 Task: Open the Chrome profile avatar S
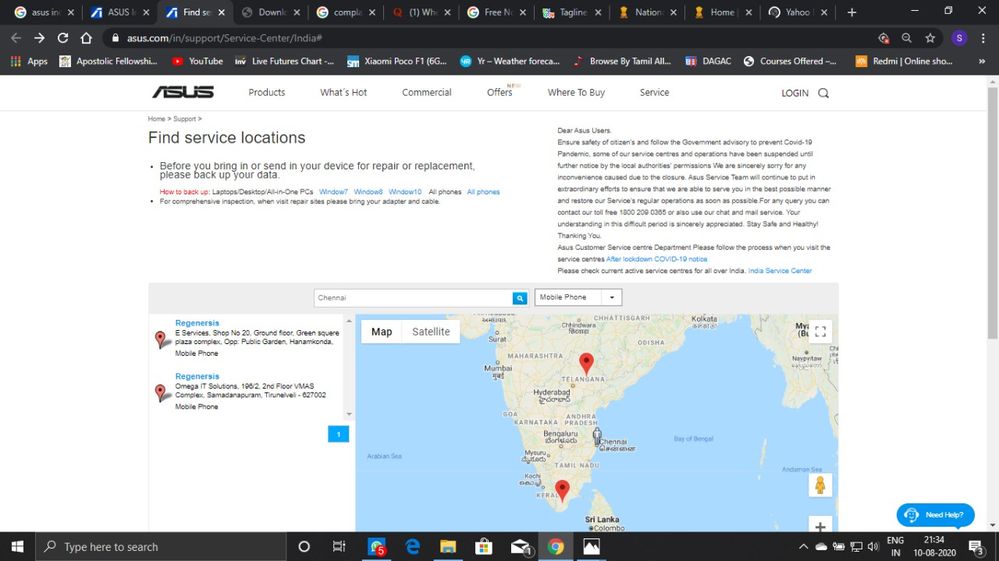[x=959, y=38]
